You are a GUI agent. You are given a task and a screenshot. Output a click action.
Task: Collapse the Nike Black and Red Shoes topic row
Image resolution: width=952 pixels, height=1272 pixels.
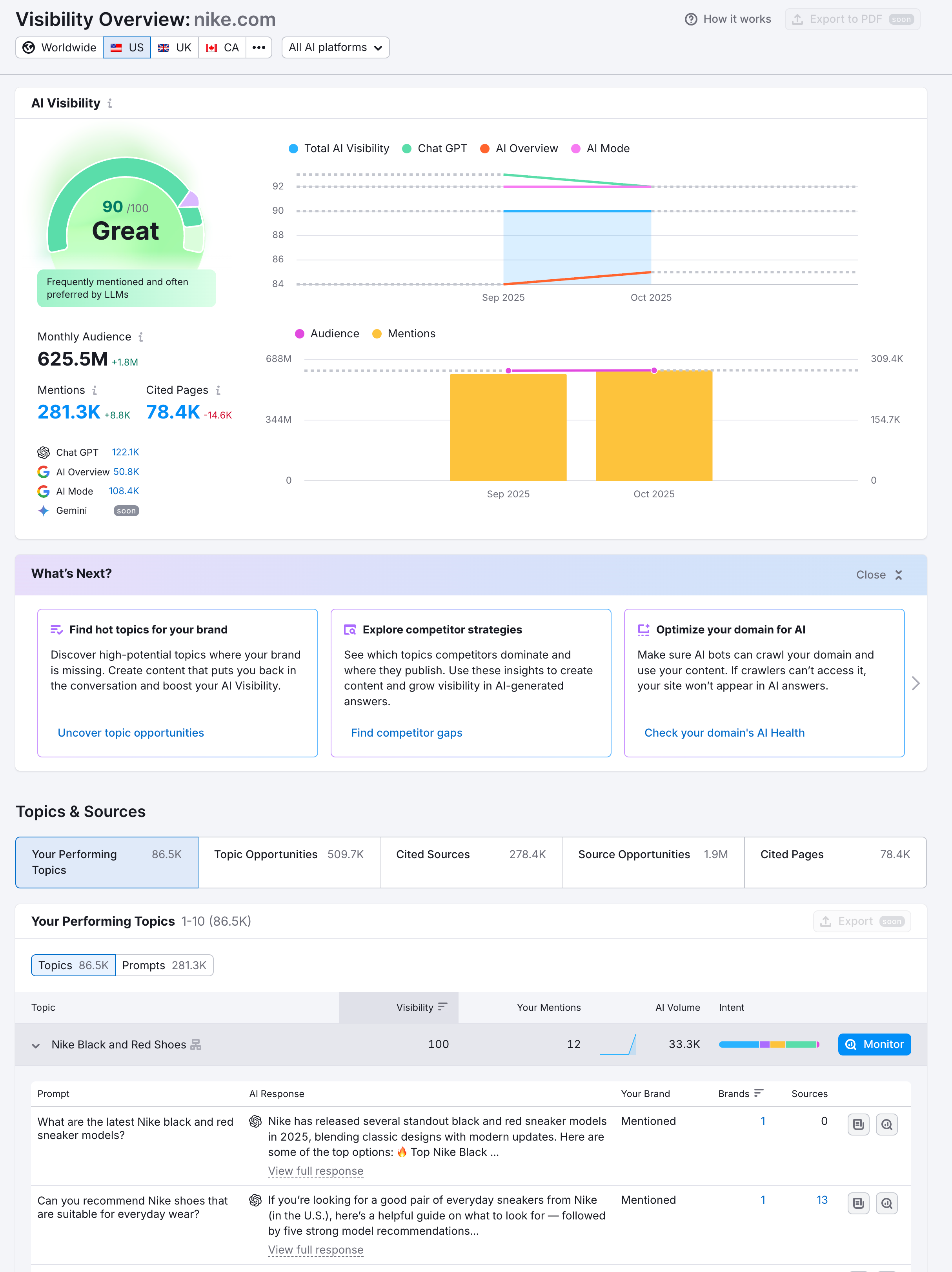click(36, 1045)
